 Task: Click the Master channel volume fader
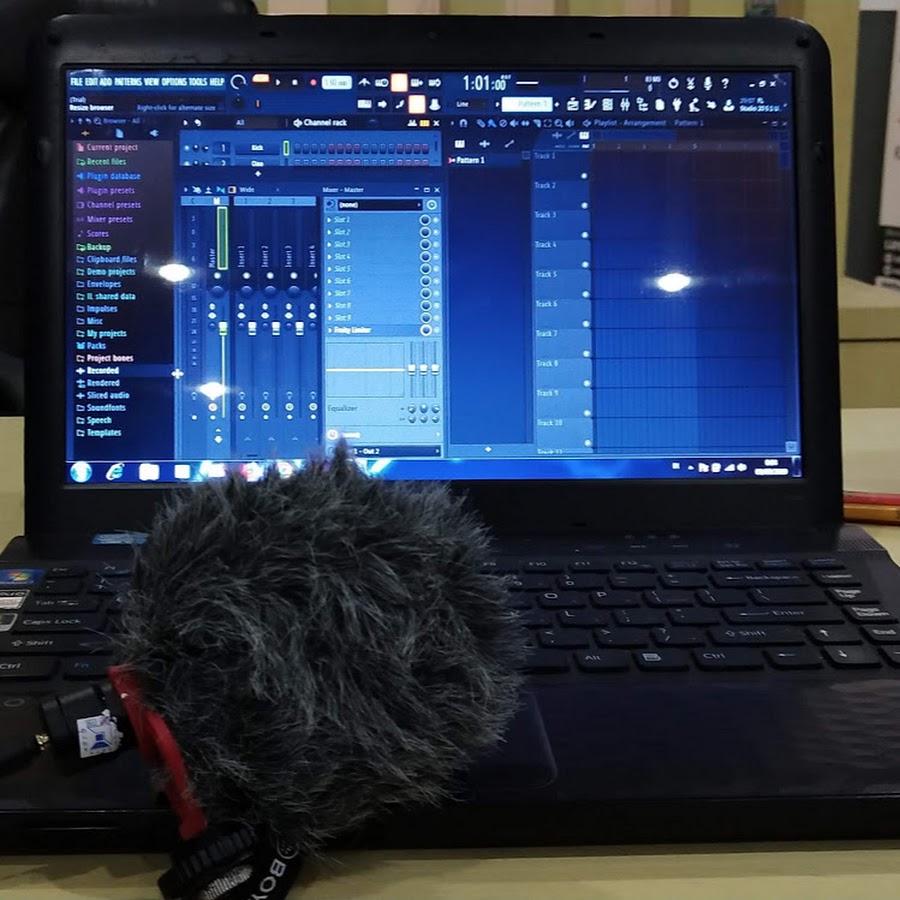coord(223,328)
